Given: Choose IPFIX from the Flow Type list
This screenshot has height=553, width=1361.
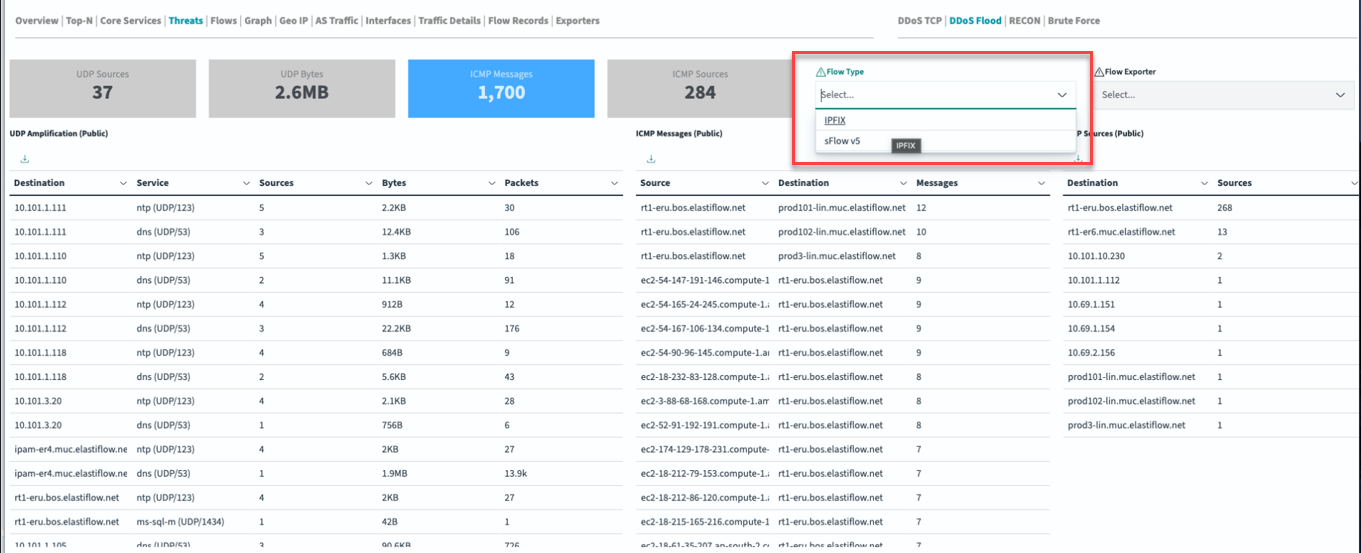Looking at the screenshot, I should pos(835,120).
